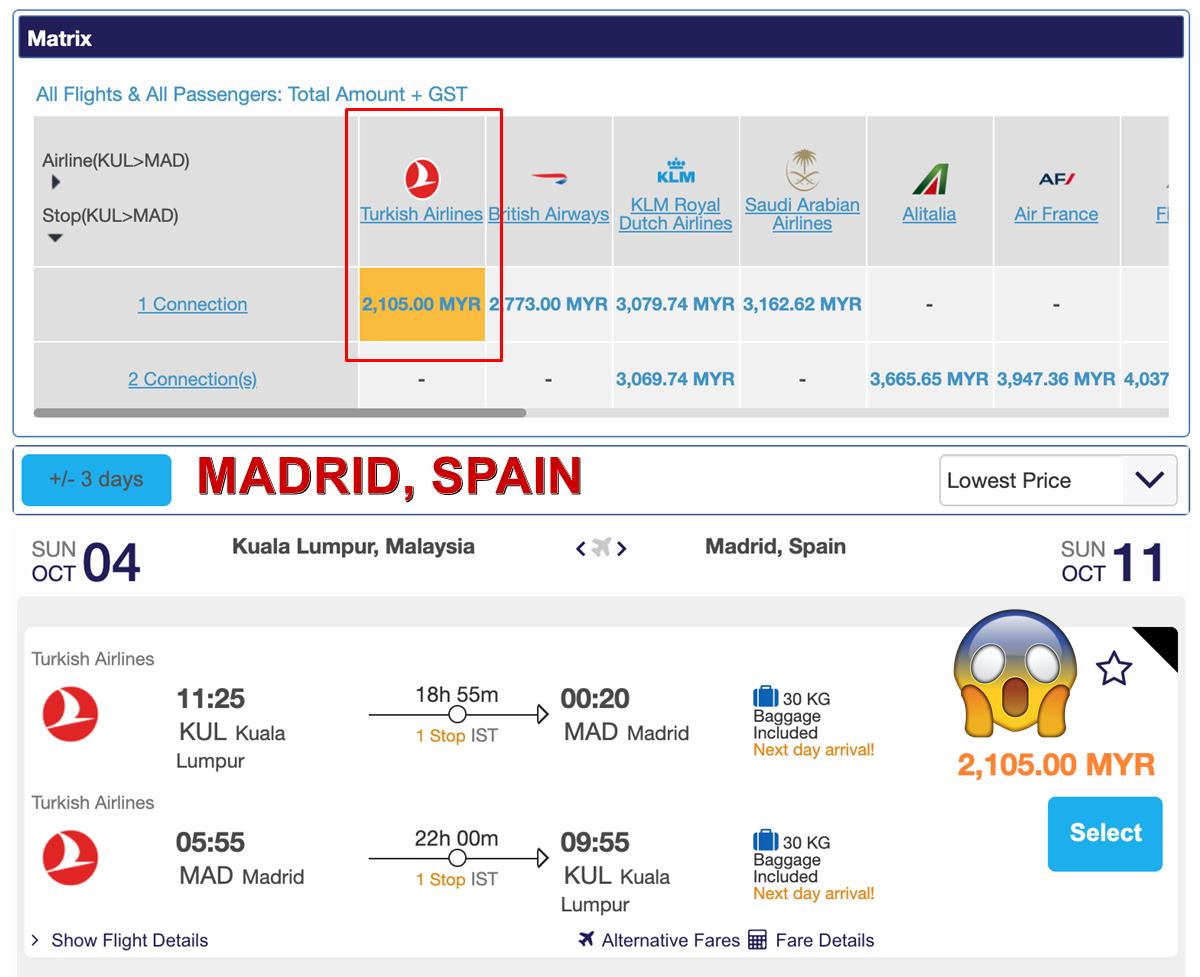Filter by 1 Connection row

tap(193, 304)
